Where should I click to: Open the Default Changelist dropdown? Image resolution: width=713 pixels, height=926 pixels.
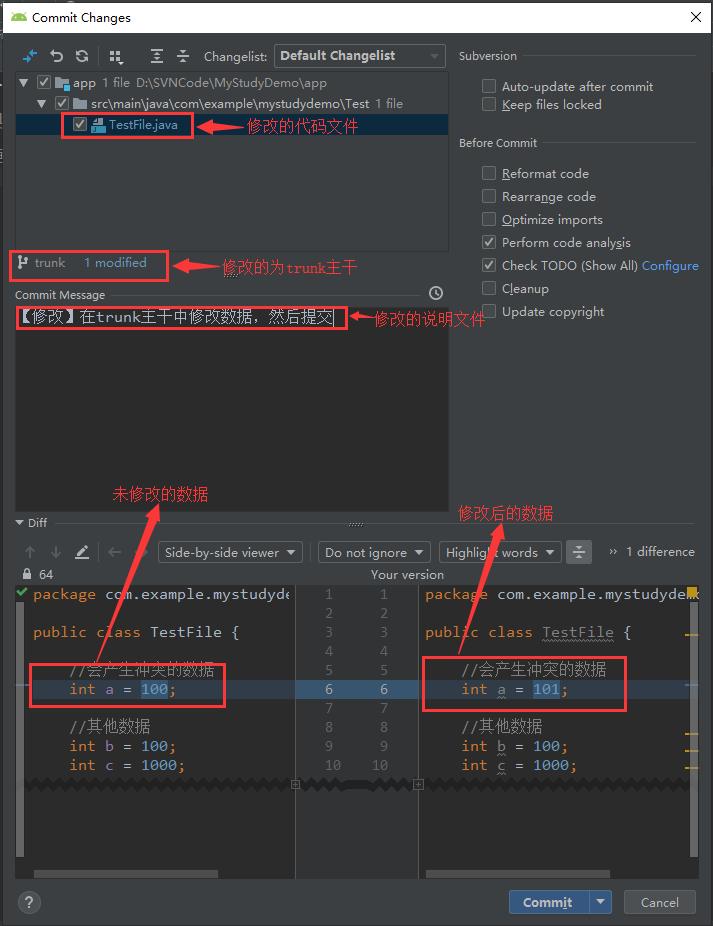point(360,56)
